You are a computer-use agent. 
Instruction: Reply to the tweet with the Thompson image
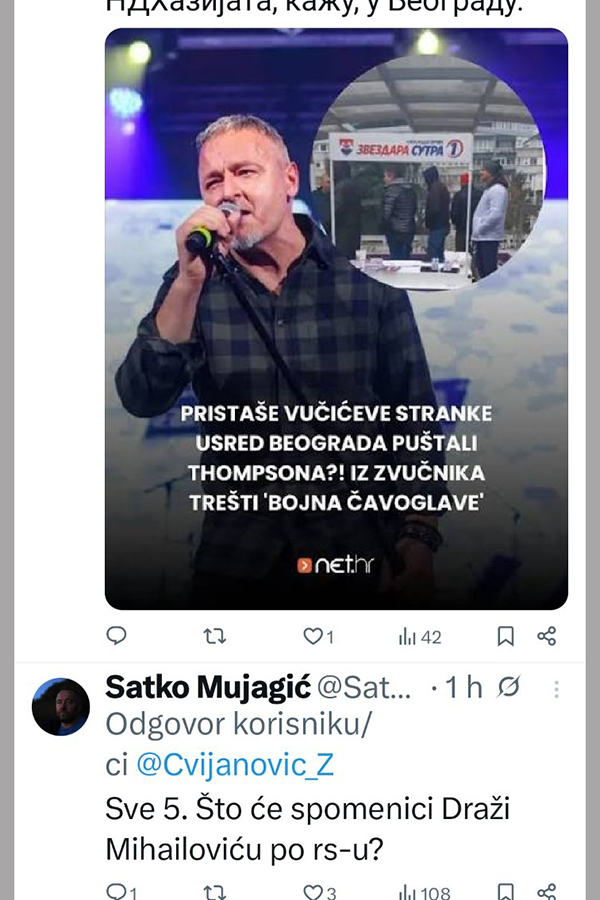click(x=117, y=635)
